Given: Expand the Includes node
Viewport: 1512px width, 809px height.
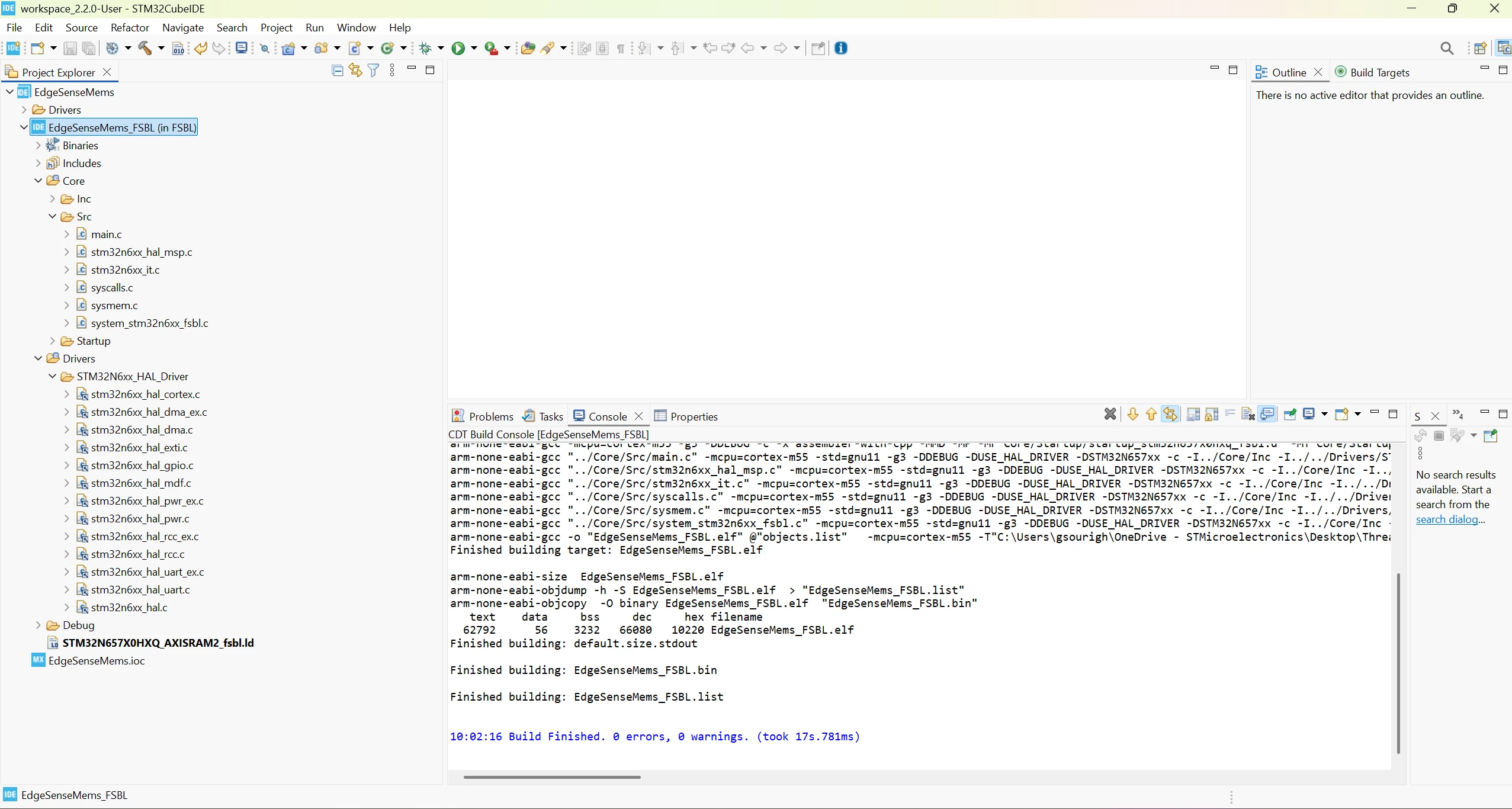Looking at the screenshot, I should pos(38,163).
